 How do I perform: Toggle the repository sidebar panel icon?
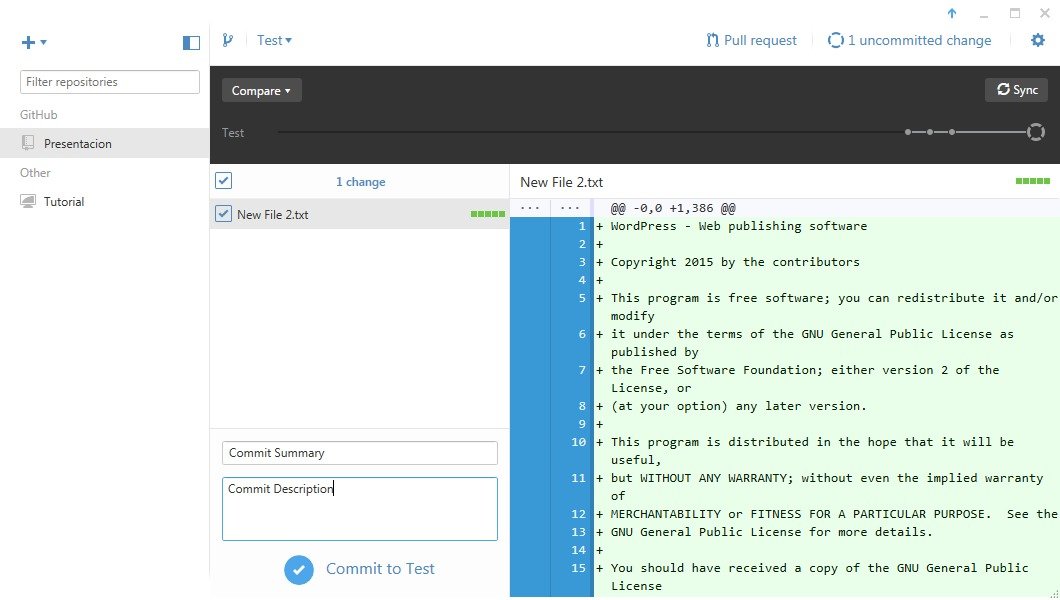[x=191, y=43]
